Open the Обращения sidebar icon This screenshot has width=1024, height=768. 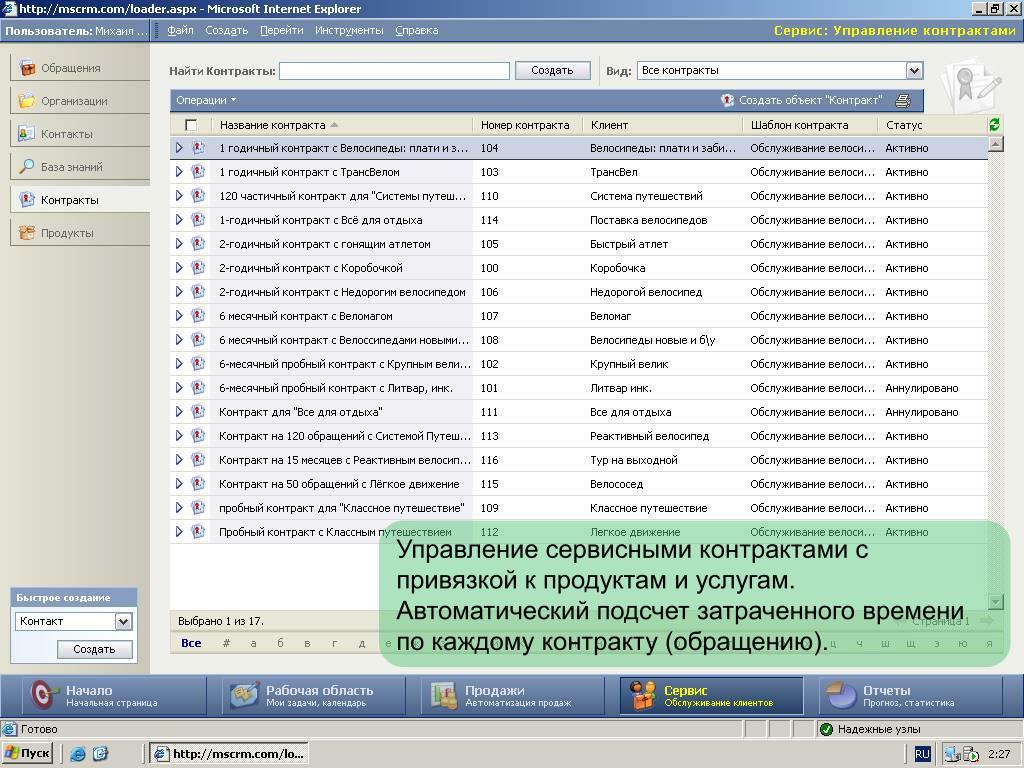(x=27, y=68)
